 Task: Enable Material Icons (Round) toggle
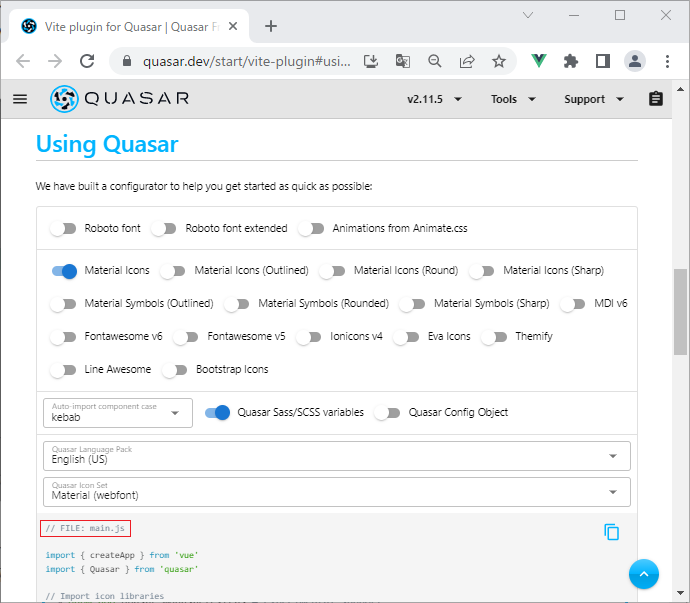click(x=332, y=271)
